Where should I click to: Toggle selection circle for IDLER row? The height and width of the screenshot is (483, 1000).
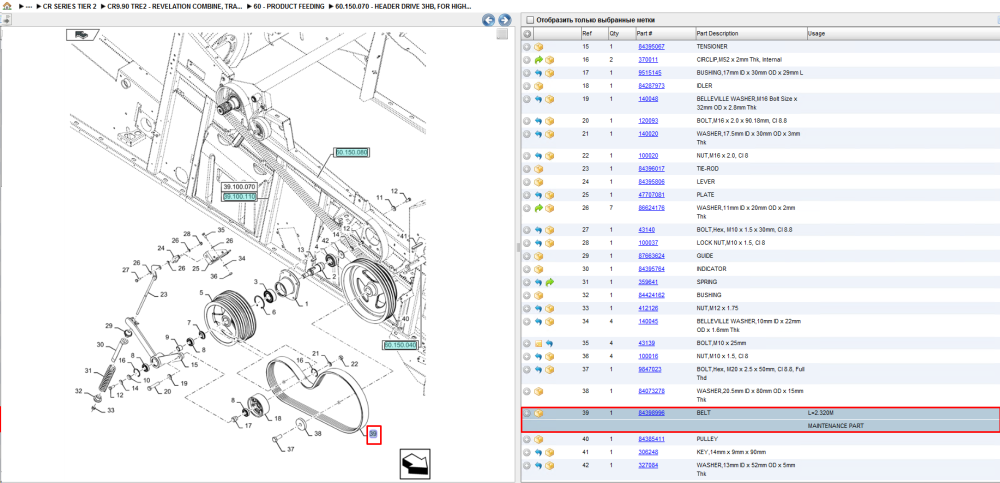click(527, 86)
